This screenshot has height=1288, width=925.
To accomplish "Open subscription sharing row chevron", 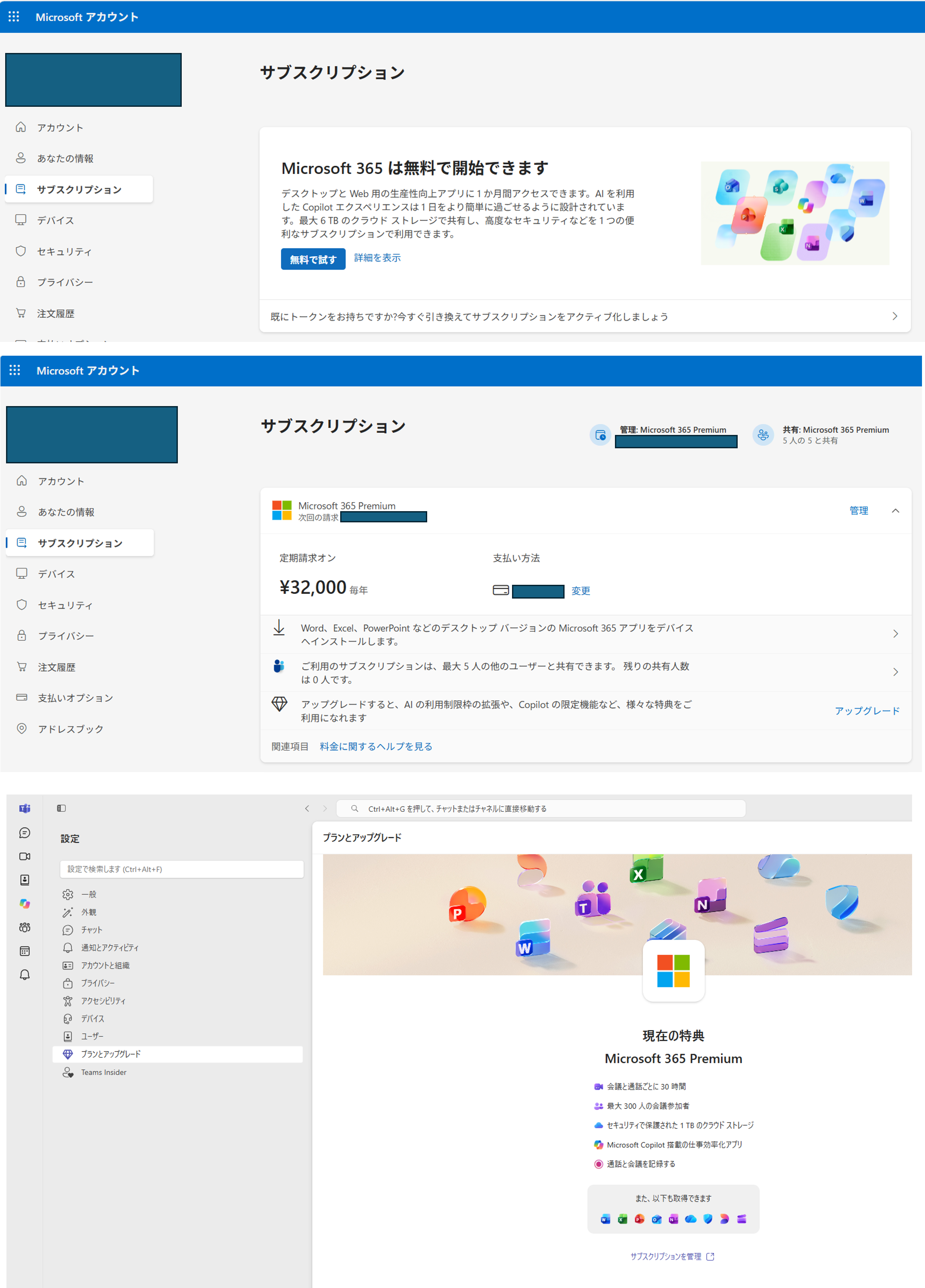I will 895,672.
